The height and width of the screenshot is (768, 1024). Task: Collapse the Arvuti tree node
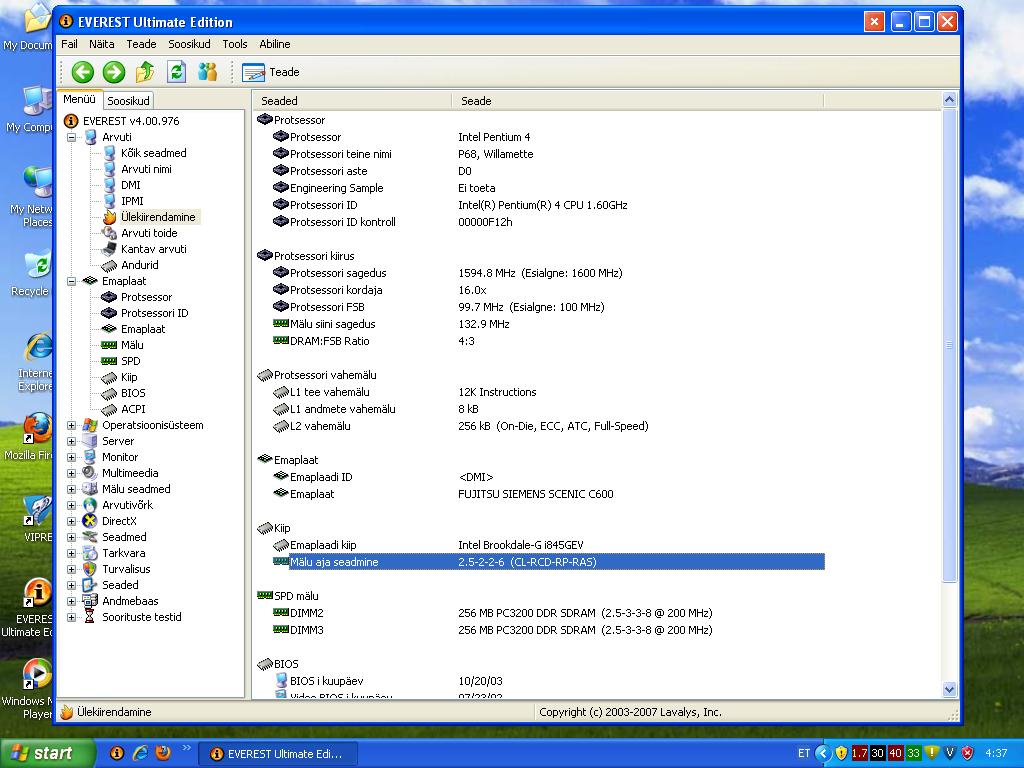(x=71, y=137)
